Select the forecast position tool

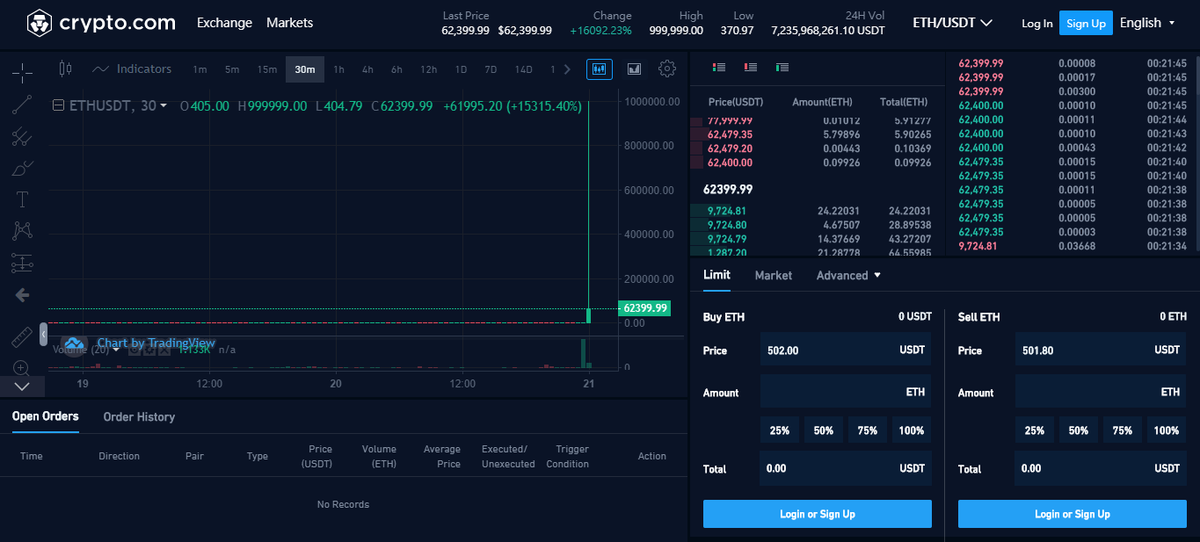(22, 263)
